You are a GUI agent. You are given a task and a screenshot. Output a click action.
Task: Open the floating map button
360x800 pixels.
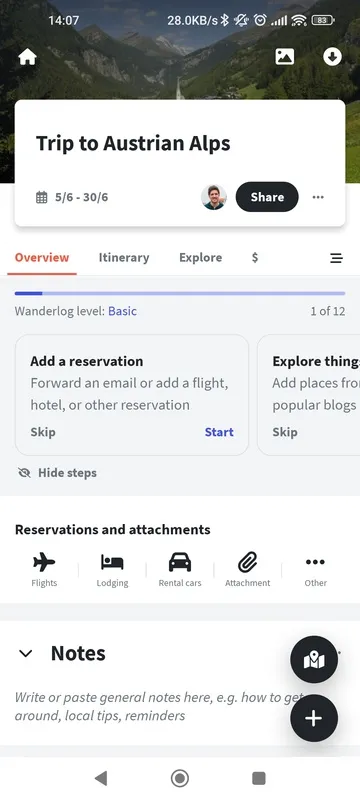(314, 659)
